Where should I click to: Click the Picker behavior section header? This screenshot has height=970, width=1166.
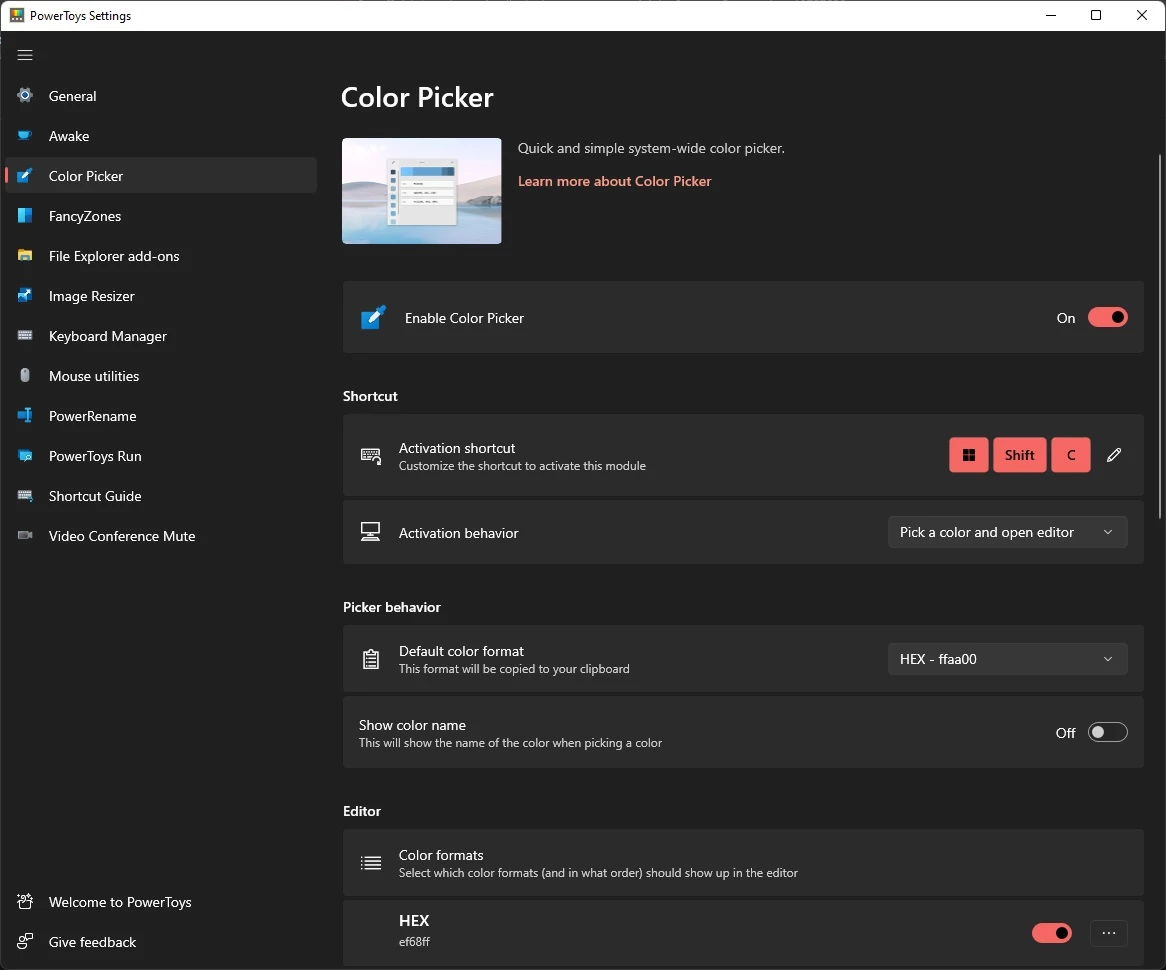391,607
